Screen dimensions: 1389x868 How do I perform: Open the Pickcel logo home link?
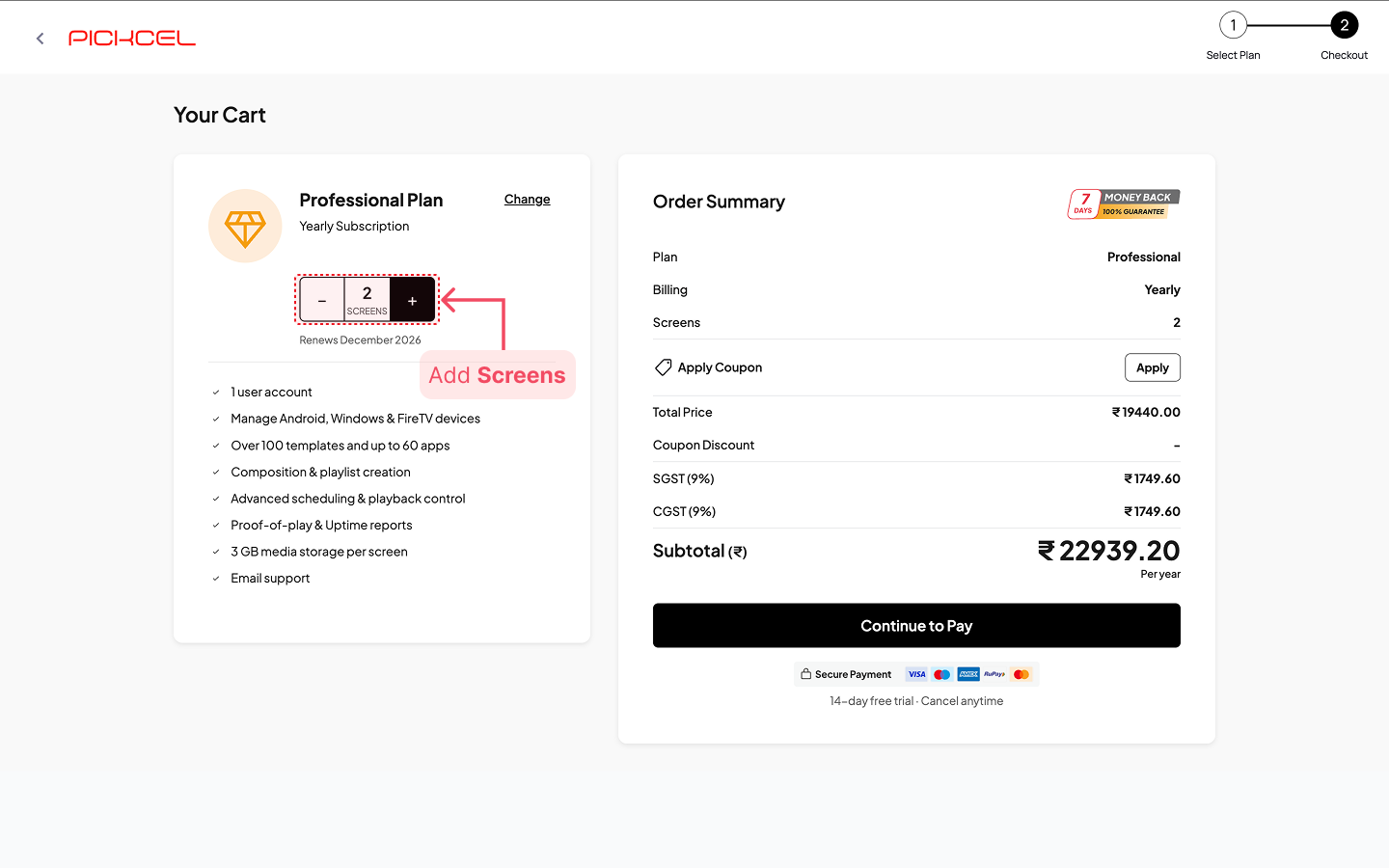[x=132, y=39]
